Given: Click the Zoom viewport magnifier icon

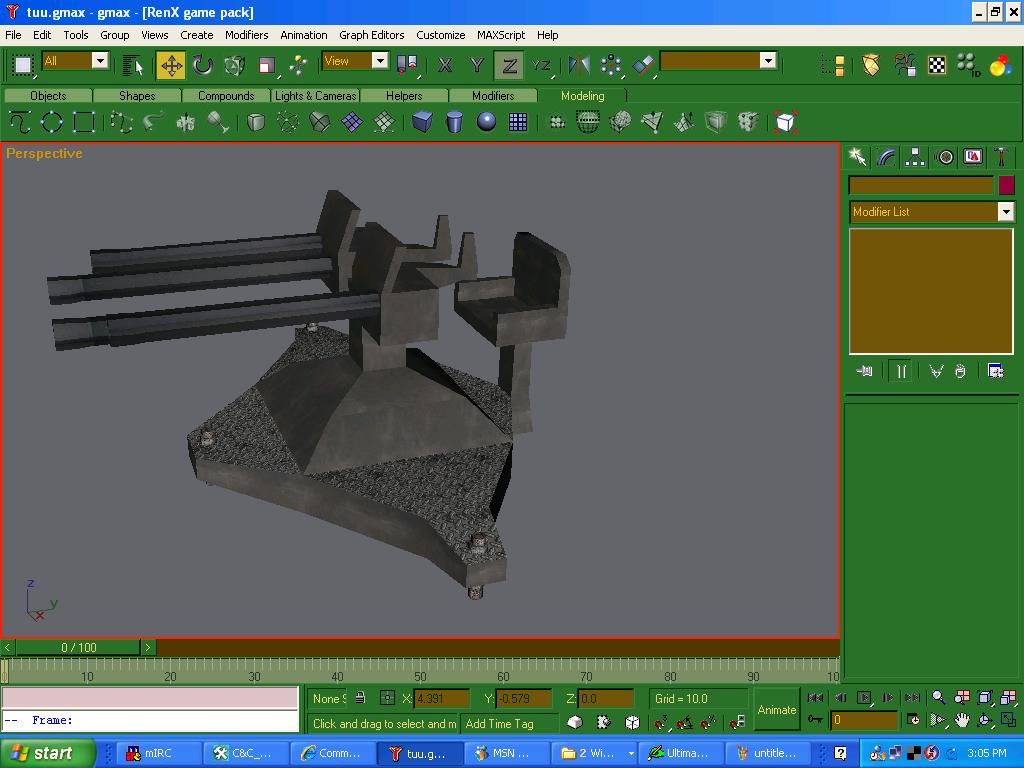Looking at the screenshot, I should (939, 698).
